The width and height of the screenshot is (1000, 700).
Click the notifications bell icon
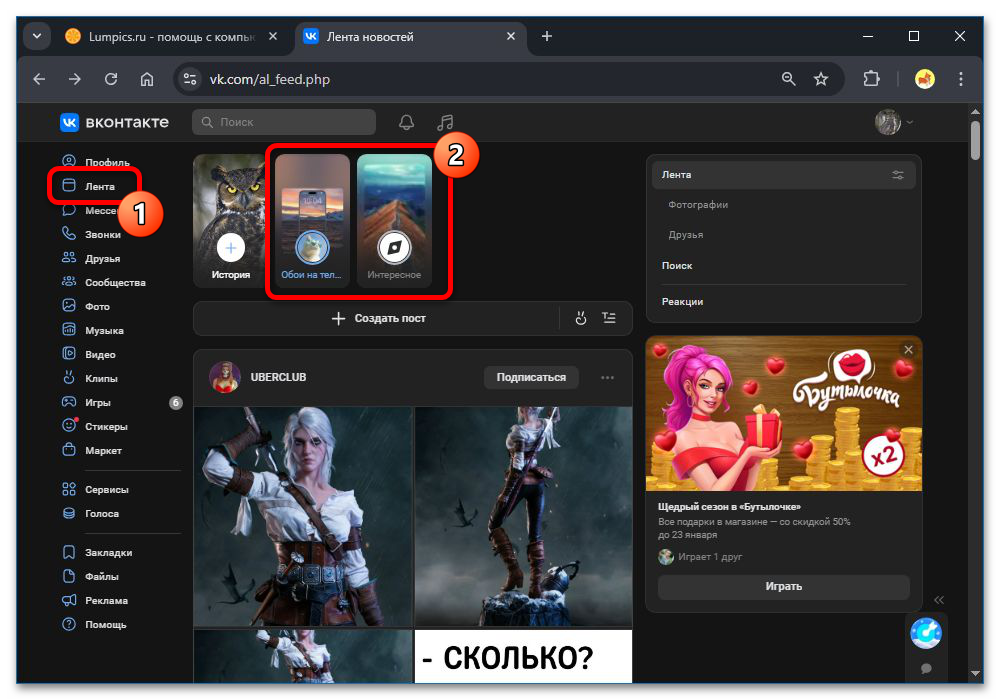(406, 122)
